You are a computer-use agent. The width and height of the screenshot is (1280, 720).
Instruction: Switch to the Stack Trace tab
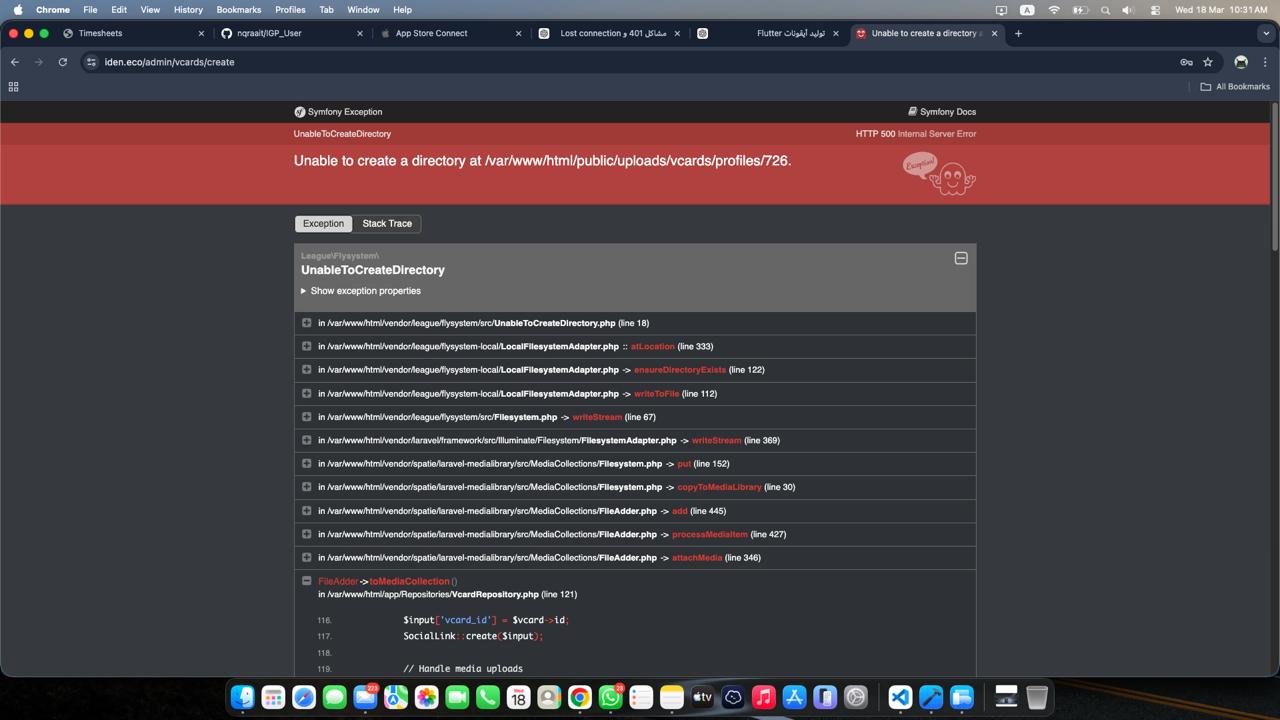click(387, 224)
